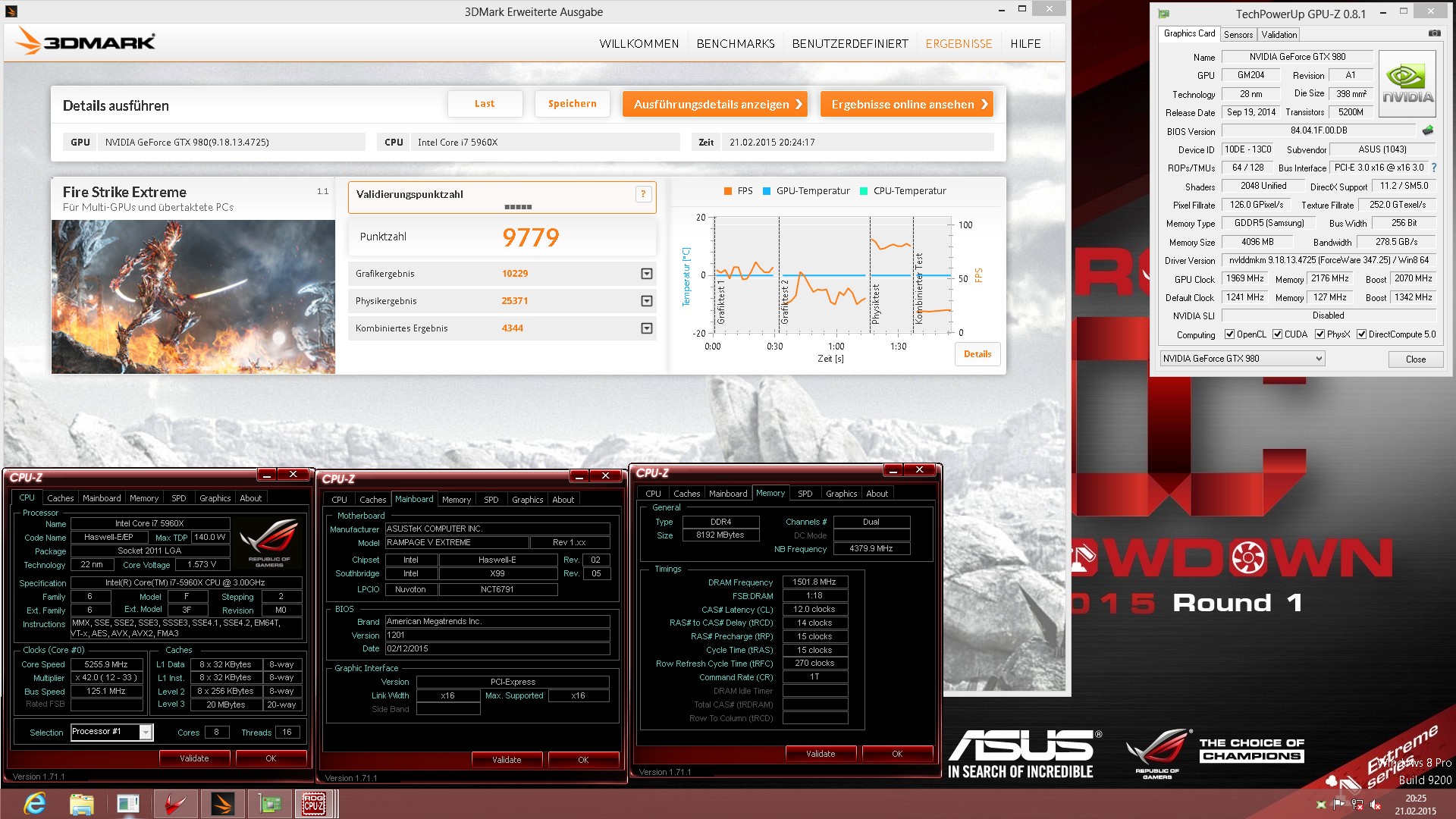Open Caches tab in left CPU-Z window
Image resolution: width=1456 pixels, height=819 pixels.
click(x=61, y=498)
